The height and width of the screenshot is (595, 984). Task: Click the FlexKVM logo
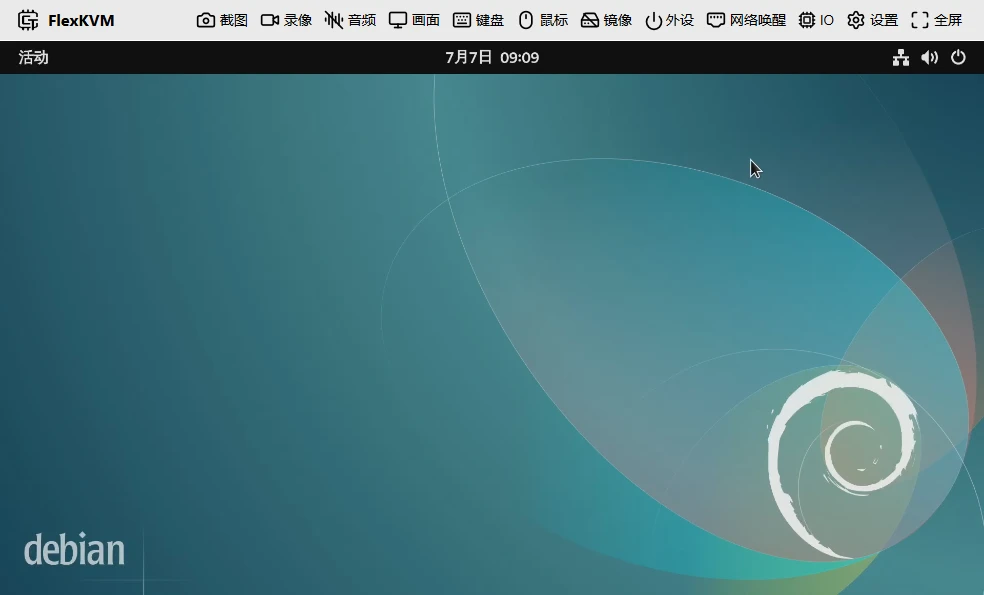point(66,20)
